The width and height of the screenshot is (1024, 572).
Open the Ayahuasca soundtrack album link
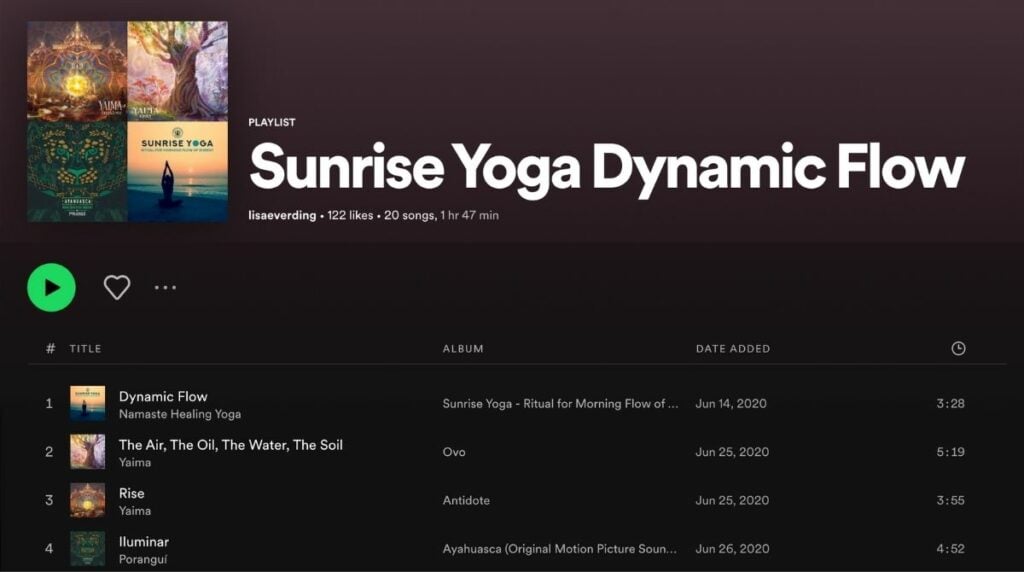[560, 548]
